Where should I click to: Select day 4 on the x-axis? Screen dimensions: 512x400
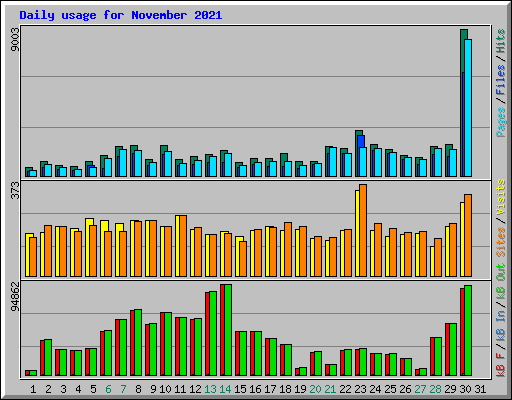(78, 389)
